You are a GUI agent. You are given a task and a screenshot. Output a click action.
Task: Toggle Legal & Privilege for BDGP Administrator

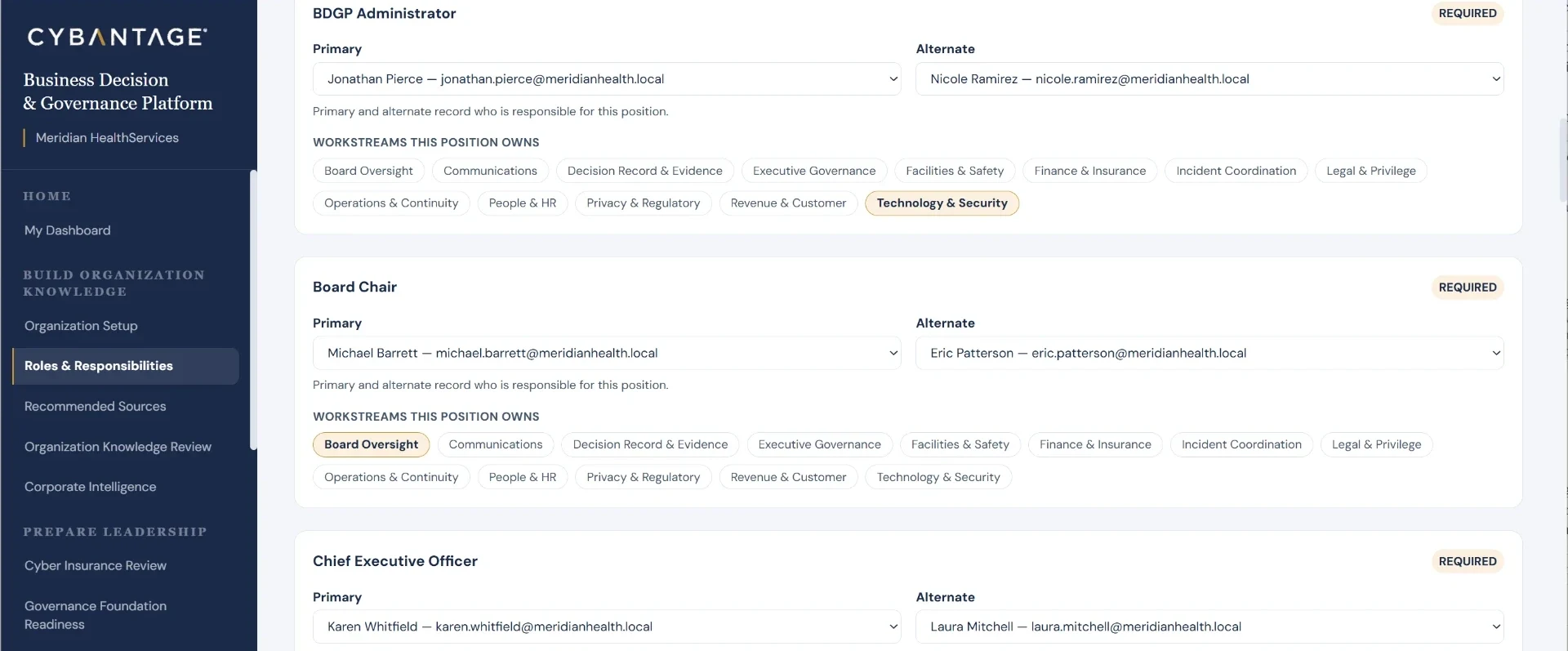1371,171
